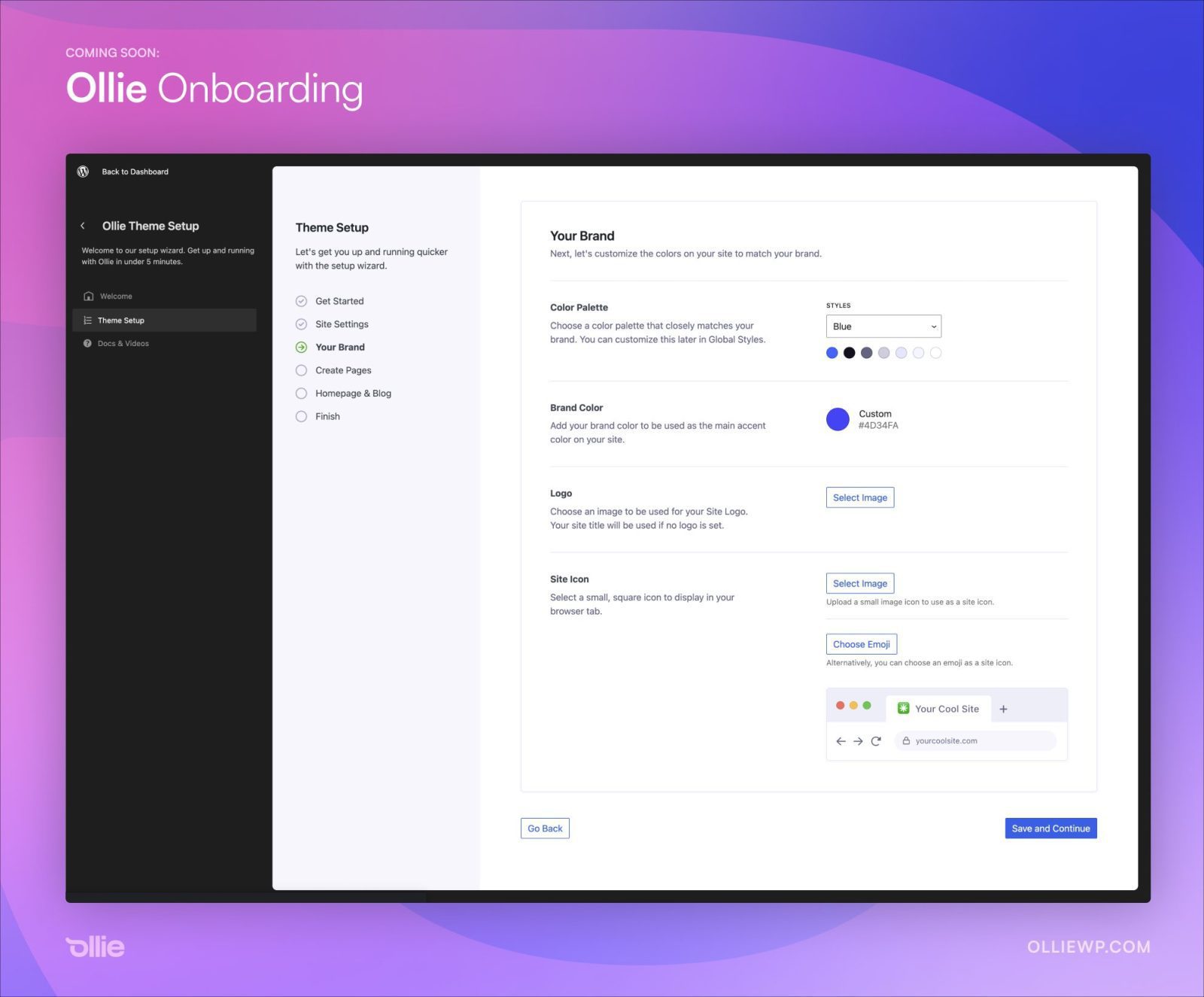Image resolution: width=1204 pixels, height=997 pixels.
Task: Select the Create Pages step circle
Action: (x=301, y=370)
